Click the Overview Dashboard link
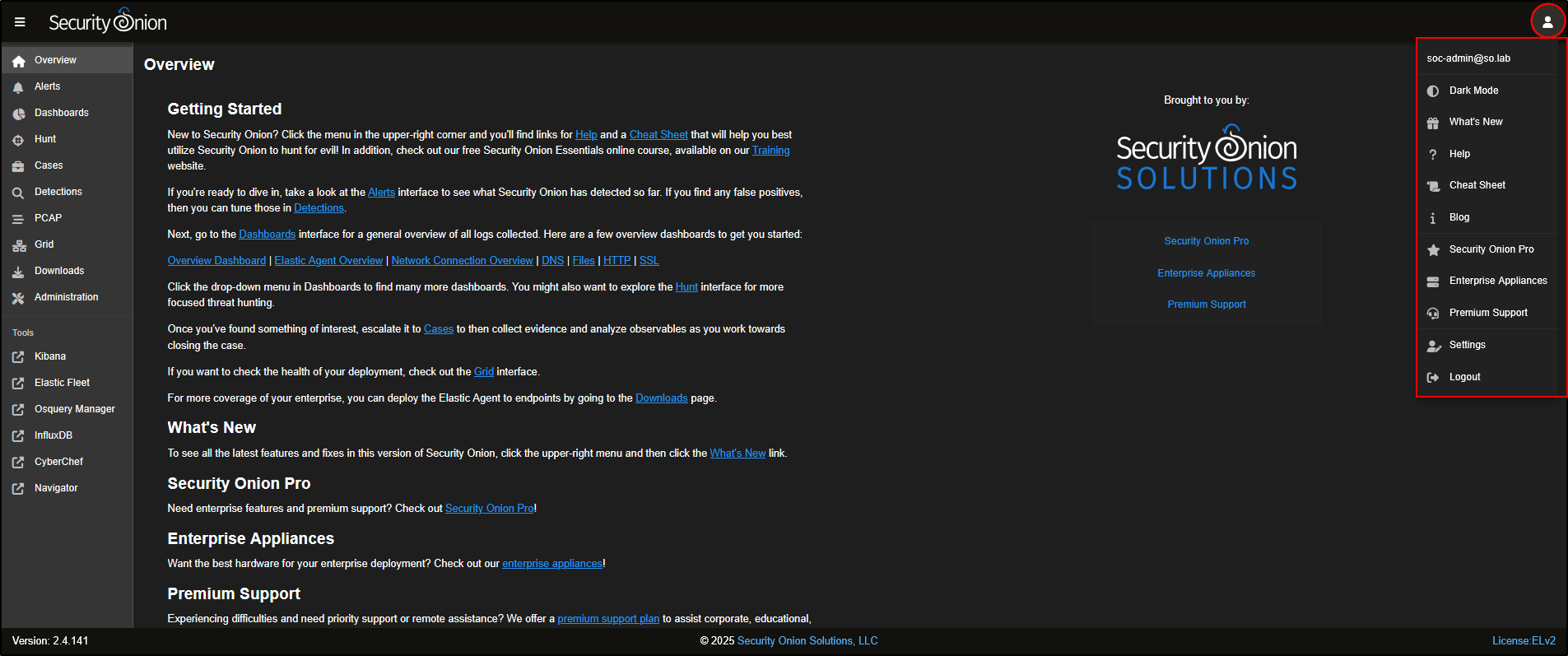 coord(216,261)
